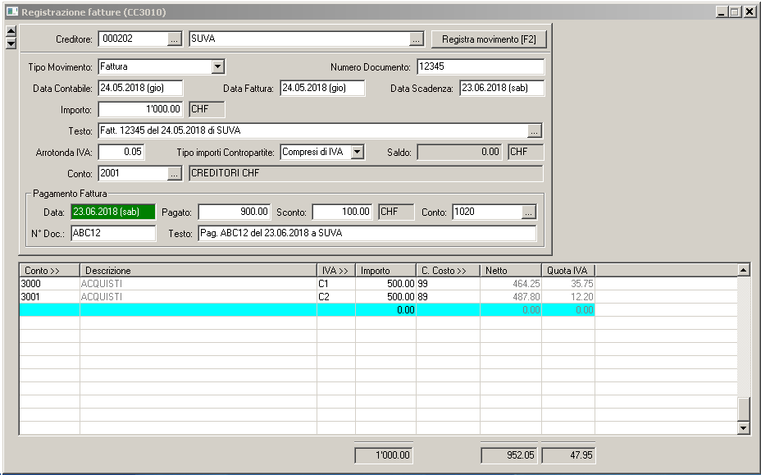The height and width of the screenshot is (475, 761).
Task: Open account lookup next to Conto 2001
Action: [174, 173]
